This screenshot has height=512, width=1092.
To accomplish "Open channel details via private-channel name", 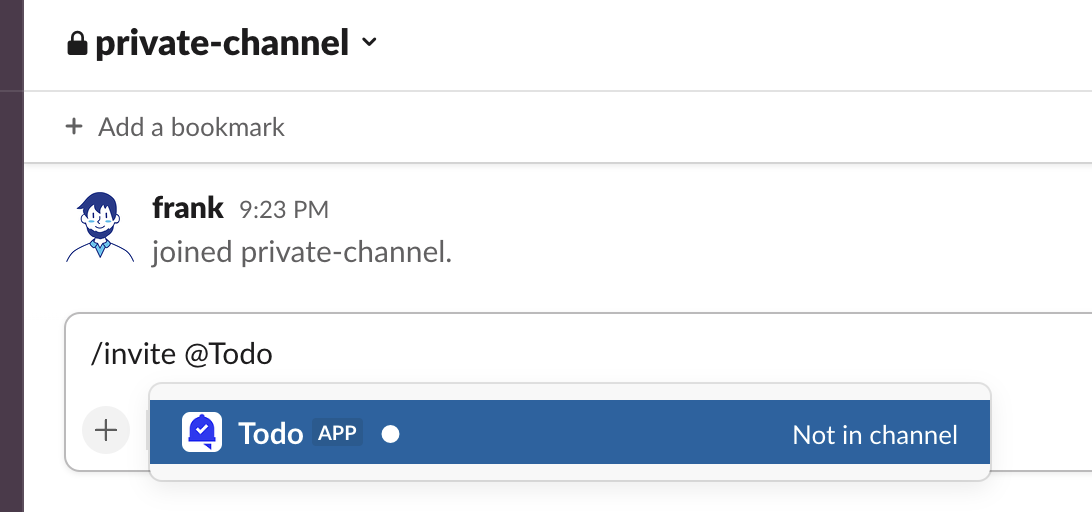I will 222,43.
